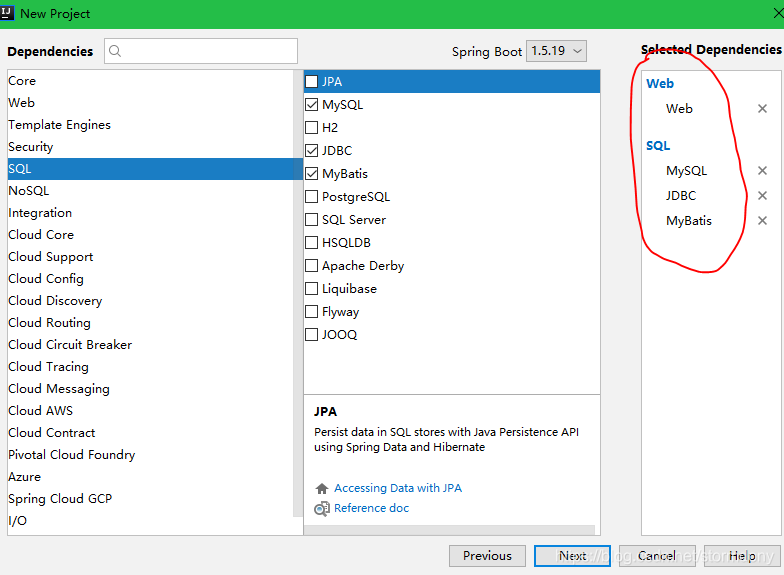Image resolution: width=784 pixels, height=575 pixels.
Task: Close the New Project dialog
Action: click(x=778, y=14)
